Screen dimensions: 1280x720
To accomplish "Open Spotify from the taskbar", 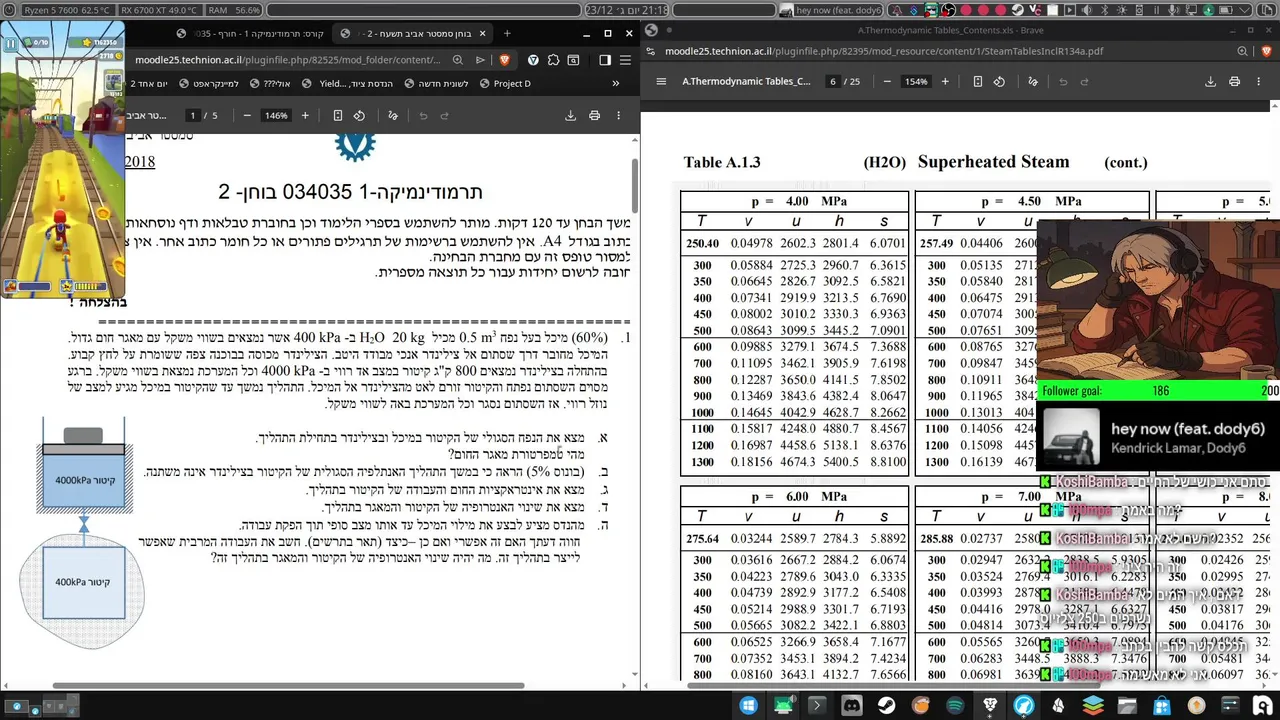I will [x=955, y=705].
